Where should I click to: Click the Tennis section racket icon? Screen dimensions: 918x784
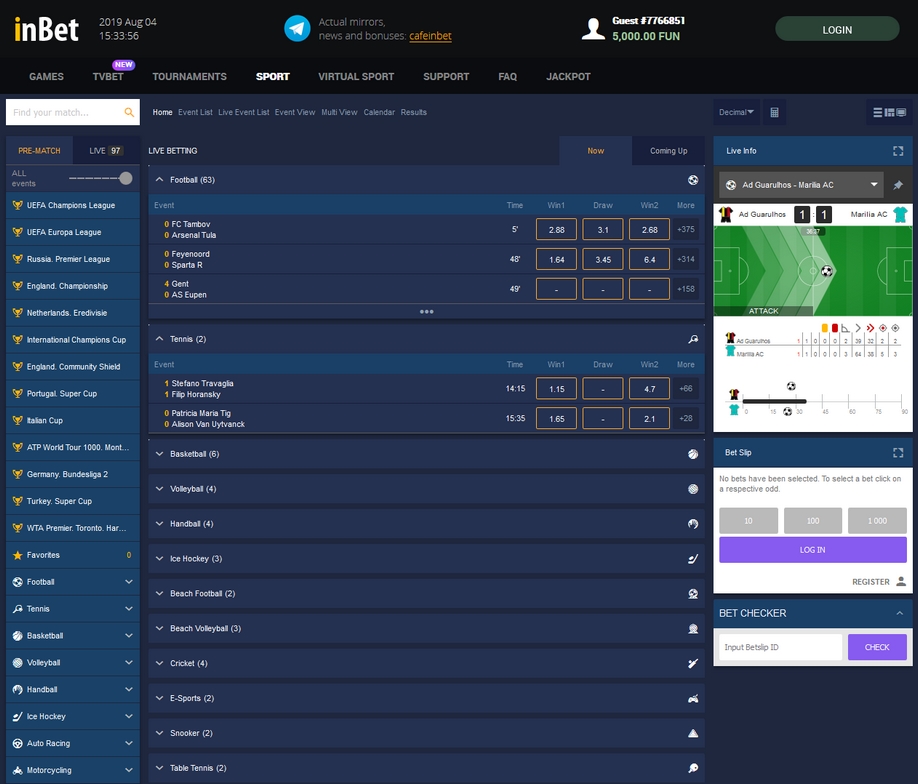[x=693, y=339]
